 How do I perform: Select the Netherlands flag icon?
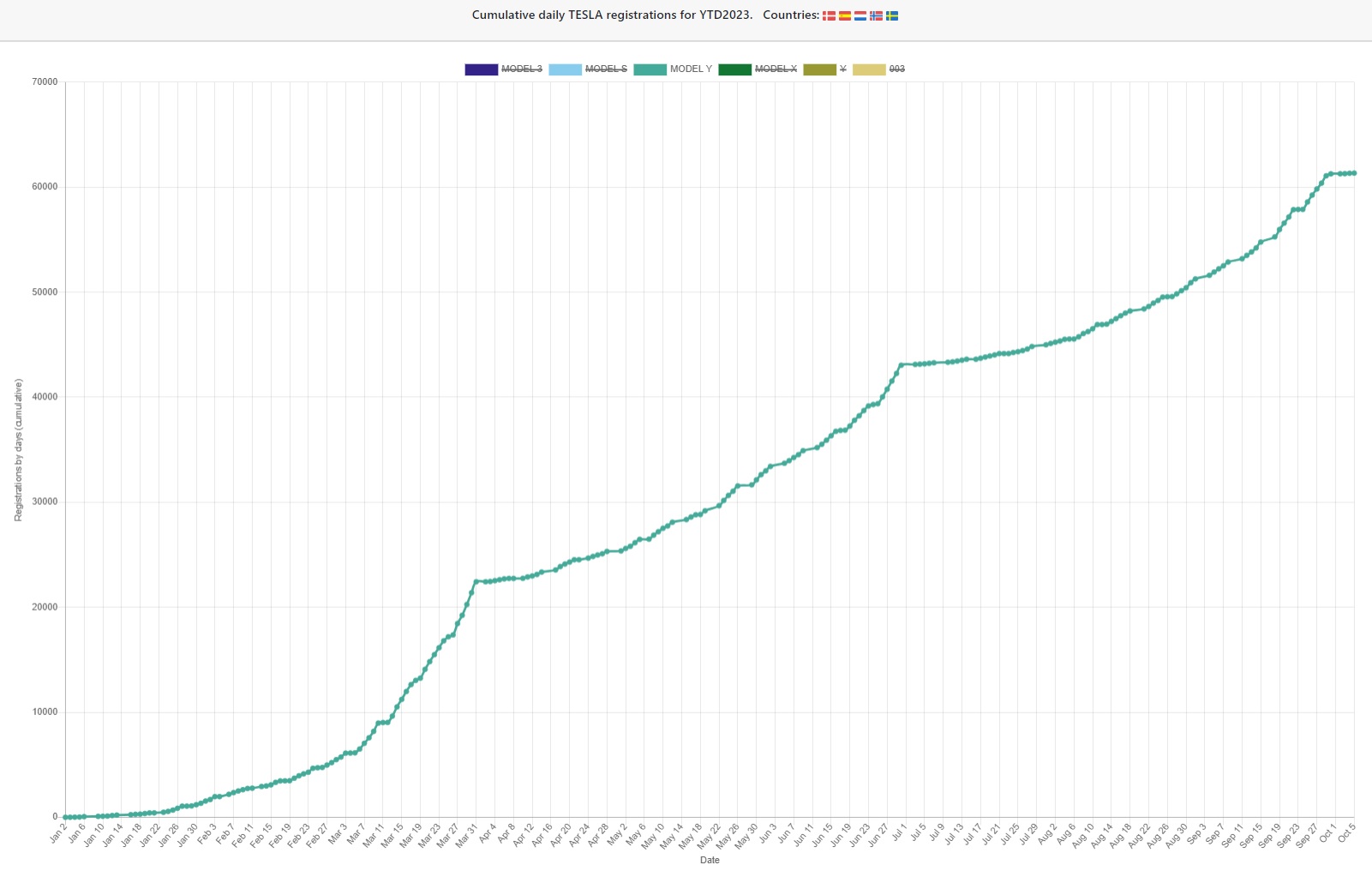pyautogui.click(x=860, y=15)
